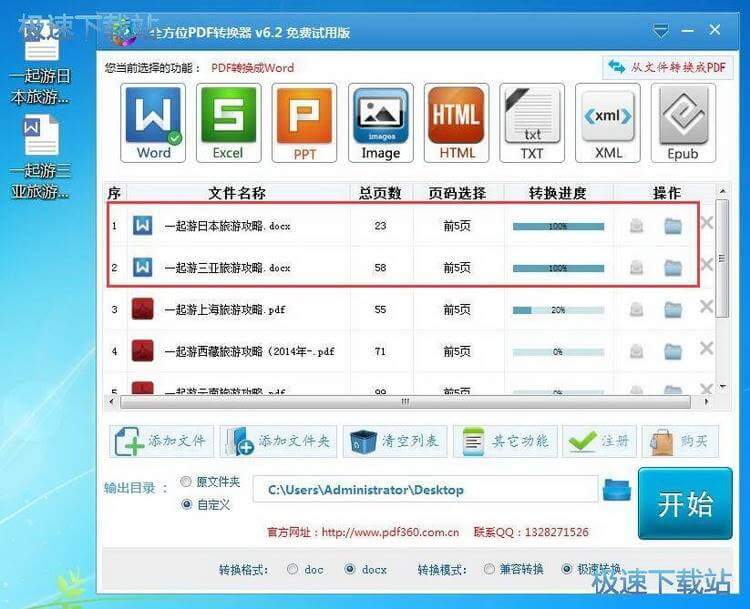
Task: Open converted file for 一起游西藏旅游攻略 row
Action: 636,351
